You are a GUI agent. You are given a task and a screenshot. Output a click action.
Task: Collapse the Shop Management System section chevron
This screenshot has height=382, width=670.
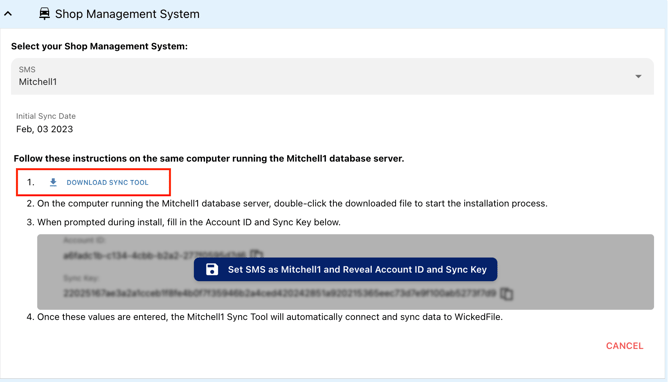[x=8, y=14]
